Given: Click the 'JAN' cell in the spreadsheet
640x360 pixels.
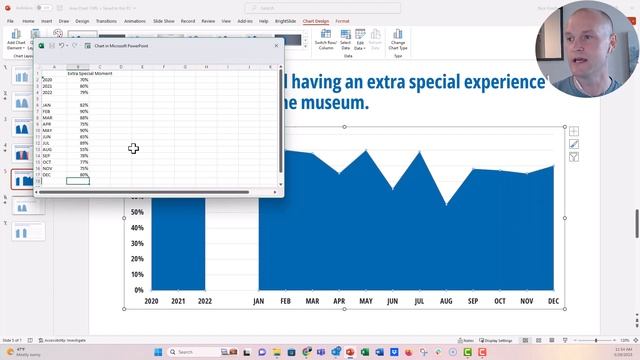Looking at the screenshot, I should click(53, 105).
